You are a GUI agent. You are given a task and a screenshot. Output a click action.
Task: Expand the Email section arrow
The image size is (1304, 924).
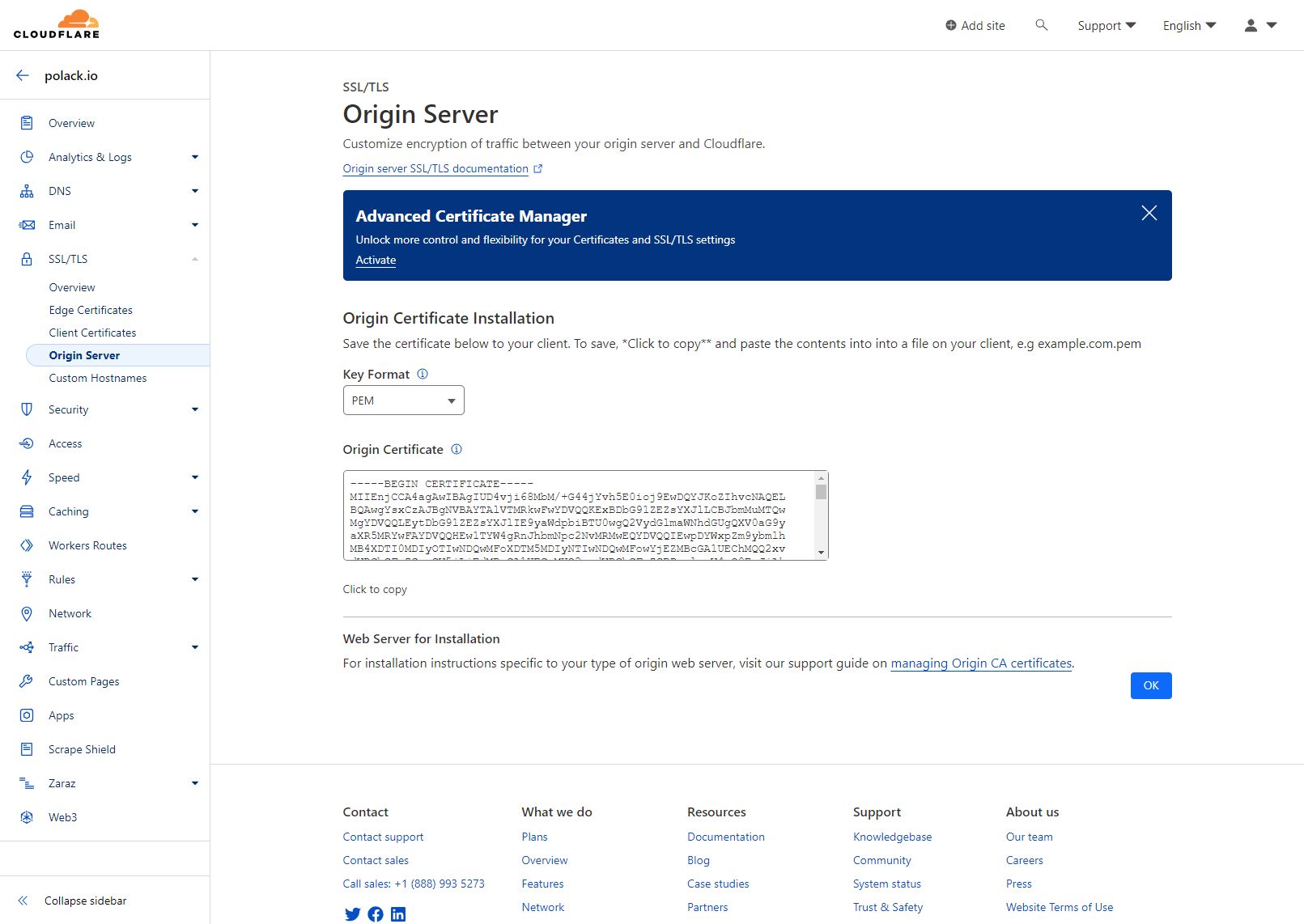point(195,225)
